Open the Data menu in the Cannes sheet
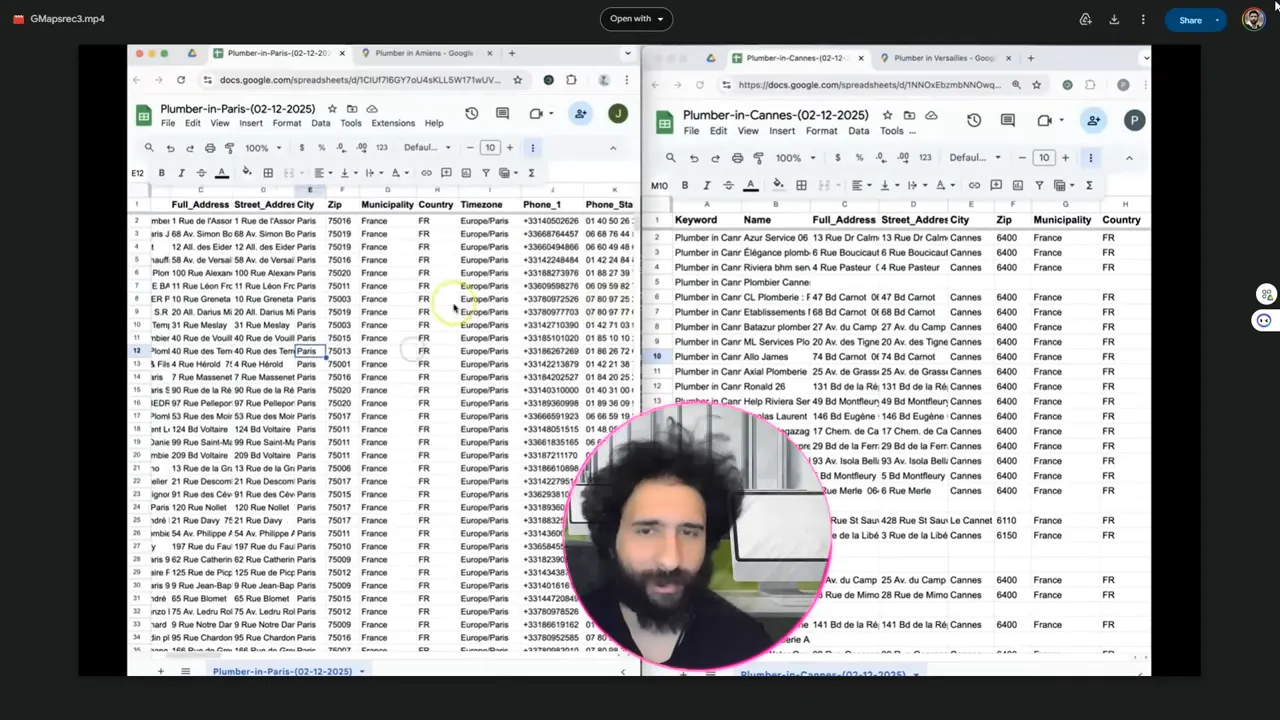Viewport: 1280px width, 720px height. coord(858,131)
